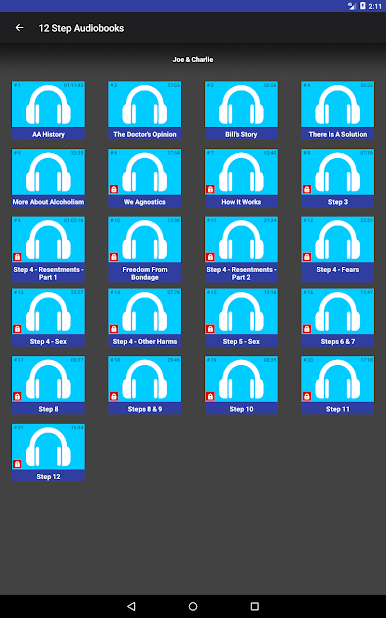Click the "Bill's Story" title label
Image resolution: width=386 pixels, height=618 pixels.
point(241,134)
